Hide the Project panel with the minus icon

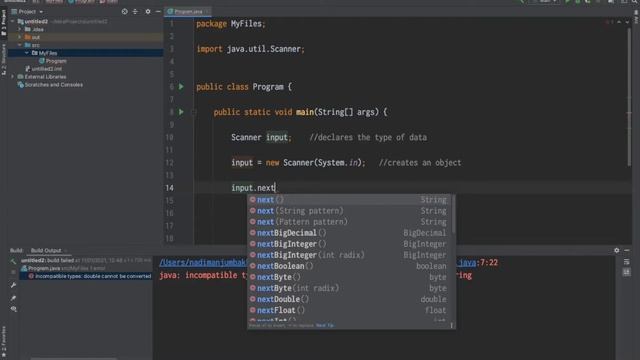(x=158, y=12)
